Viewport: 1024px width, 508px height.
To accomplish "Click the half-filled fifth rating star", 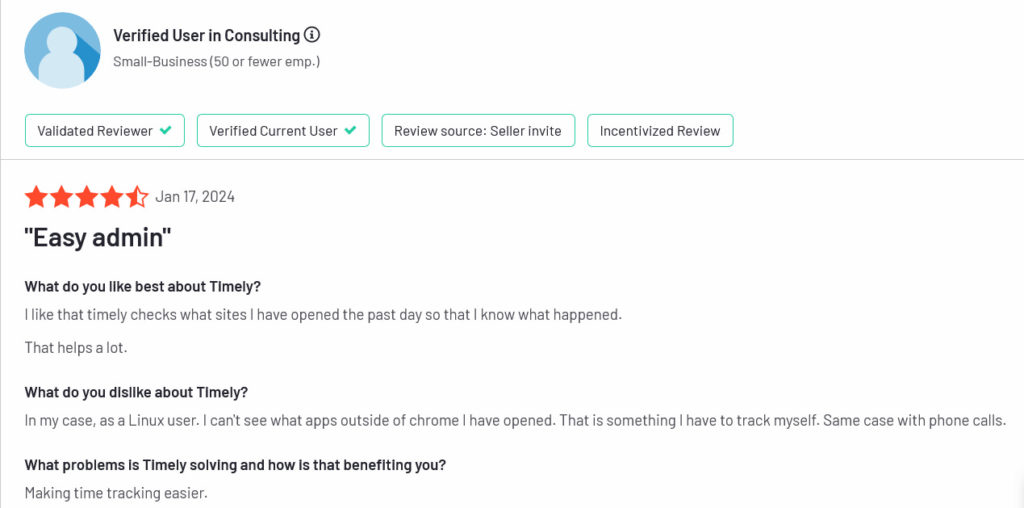I will coord(137,197).
